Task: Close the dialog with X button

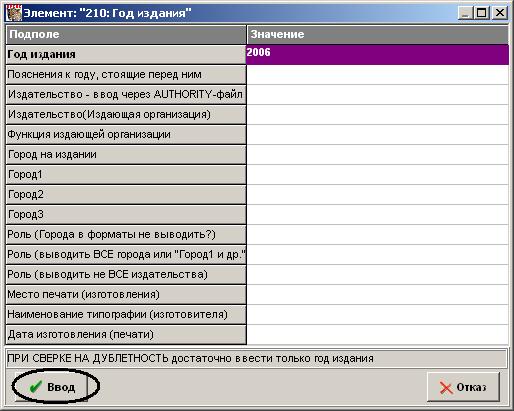Action: [x=500, y=13]
